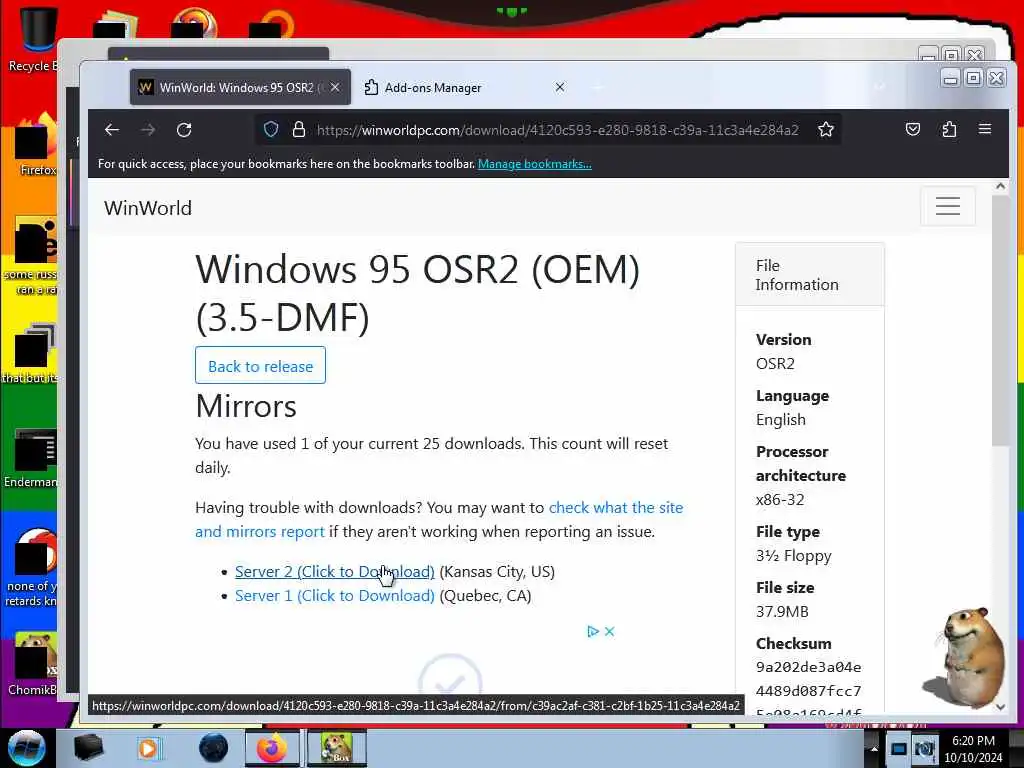Select the Firefox desktop shortcut

34,145
